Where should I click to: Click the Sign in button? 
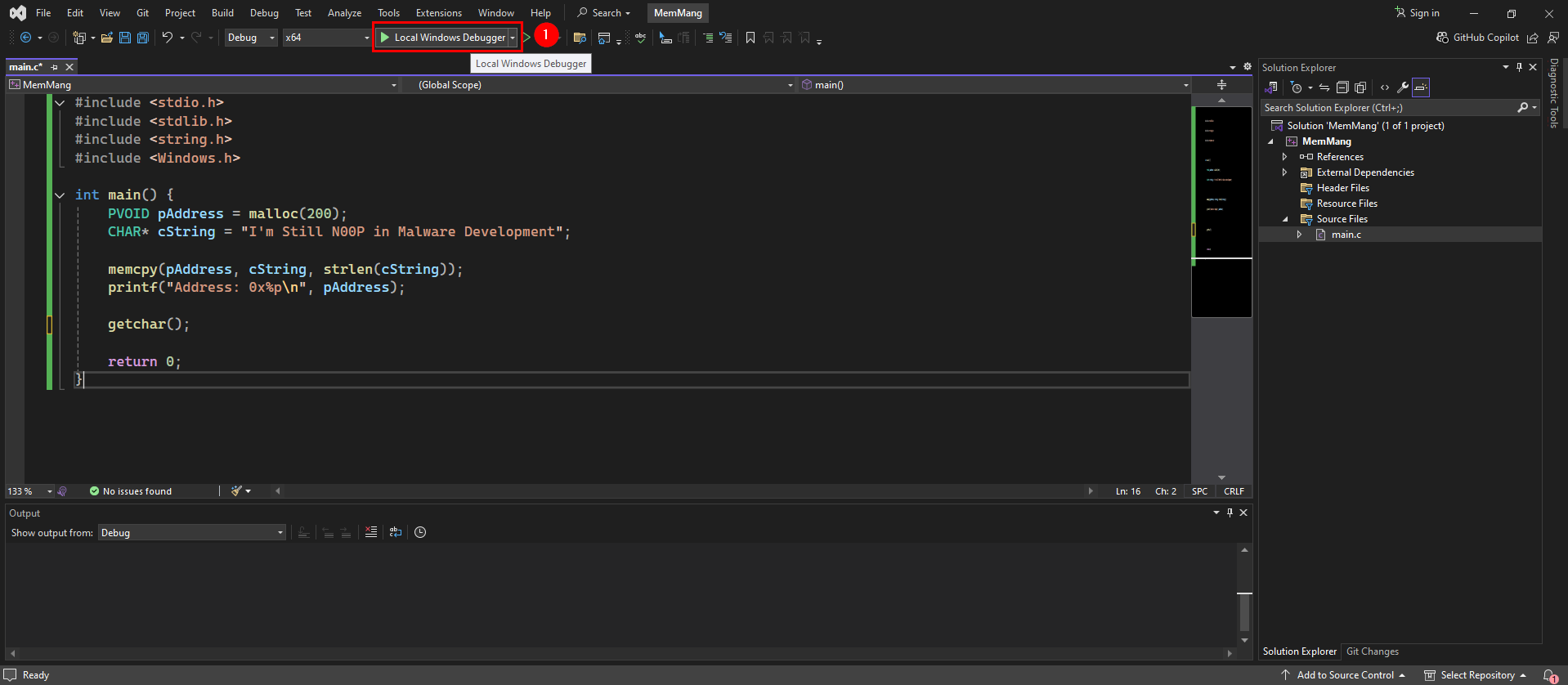click(x=1418, y=13)
